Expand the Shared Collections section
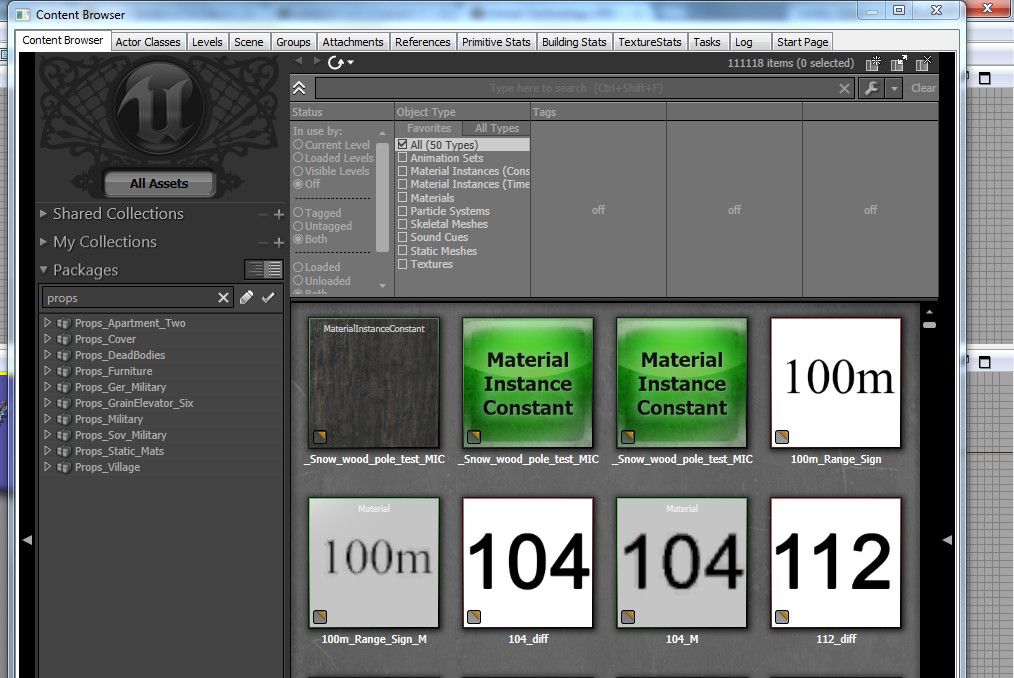Image resolution: width=1014 pixels, height=678 pixels. pyautogui.click(x=43, y=214)
